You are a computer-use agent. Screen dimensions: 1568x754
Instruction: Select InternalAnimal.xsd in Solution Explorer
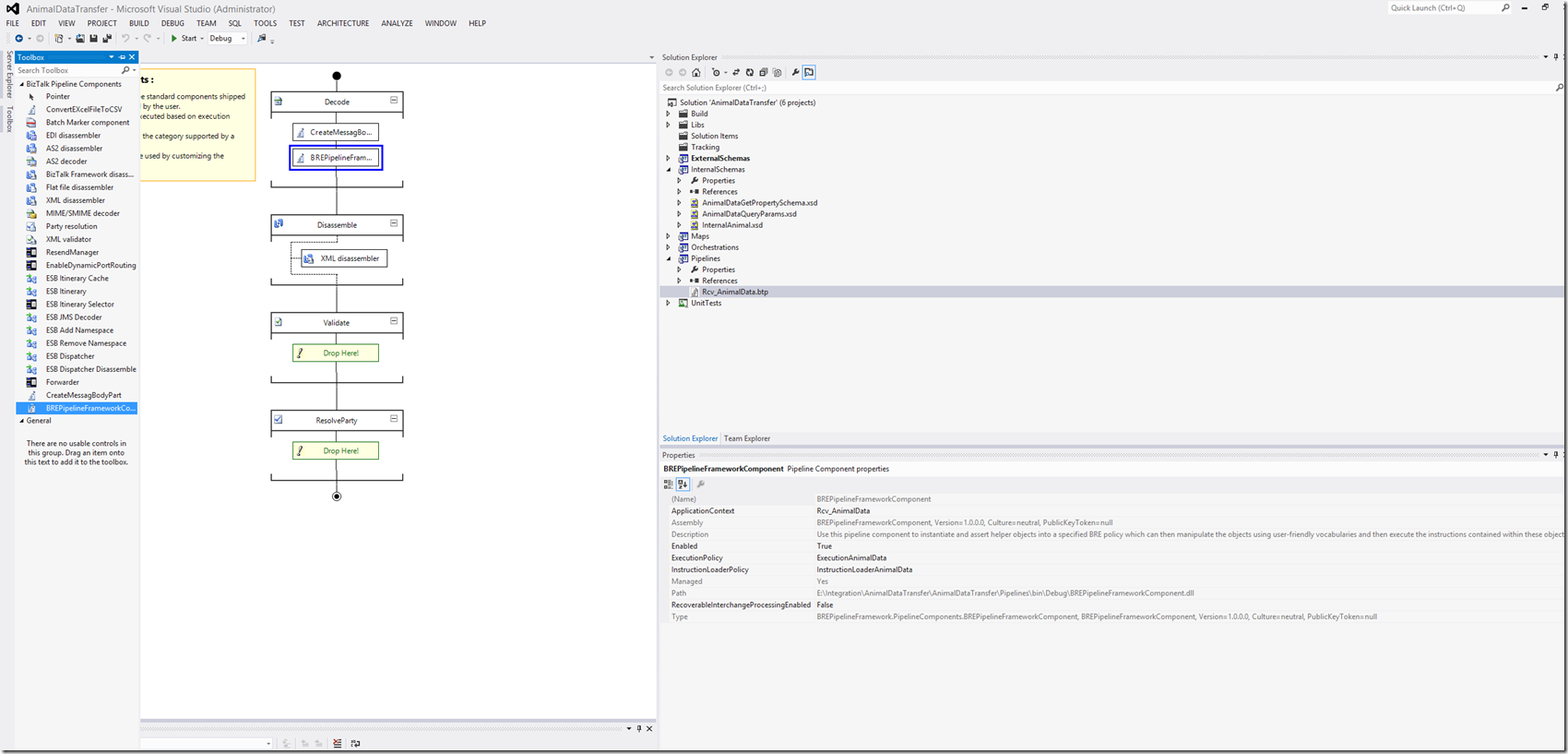pos(732,225)
